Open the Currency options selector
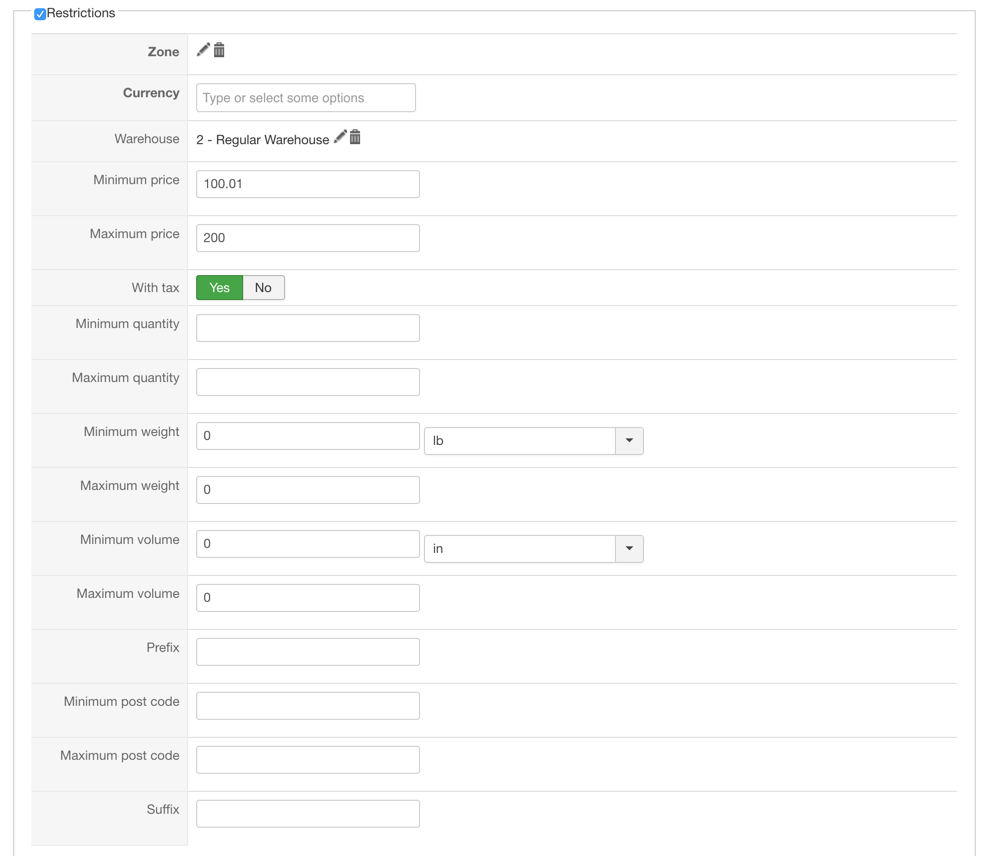 click(x=305, y=98)
